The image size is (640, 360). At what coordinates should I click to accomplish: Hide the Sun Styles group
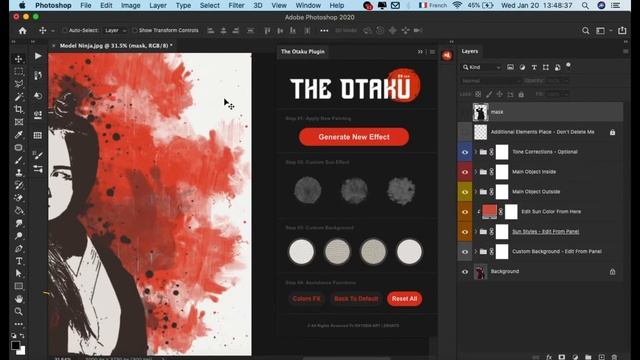click(464, 232)
